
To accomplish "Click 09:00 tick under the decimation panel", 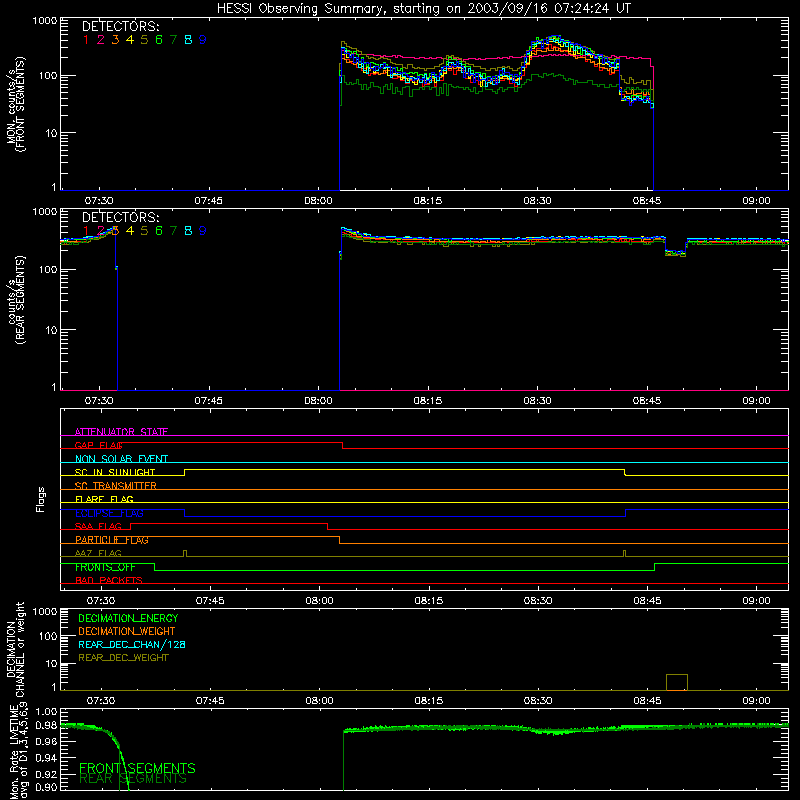I will point(756,701).
